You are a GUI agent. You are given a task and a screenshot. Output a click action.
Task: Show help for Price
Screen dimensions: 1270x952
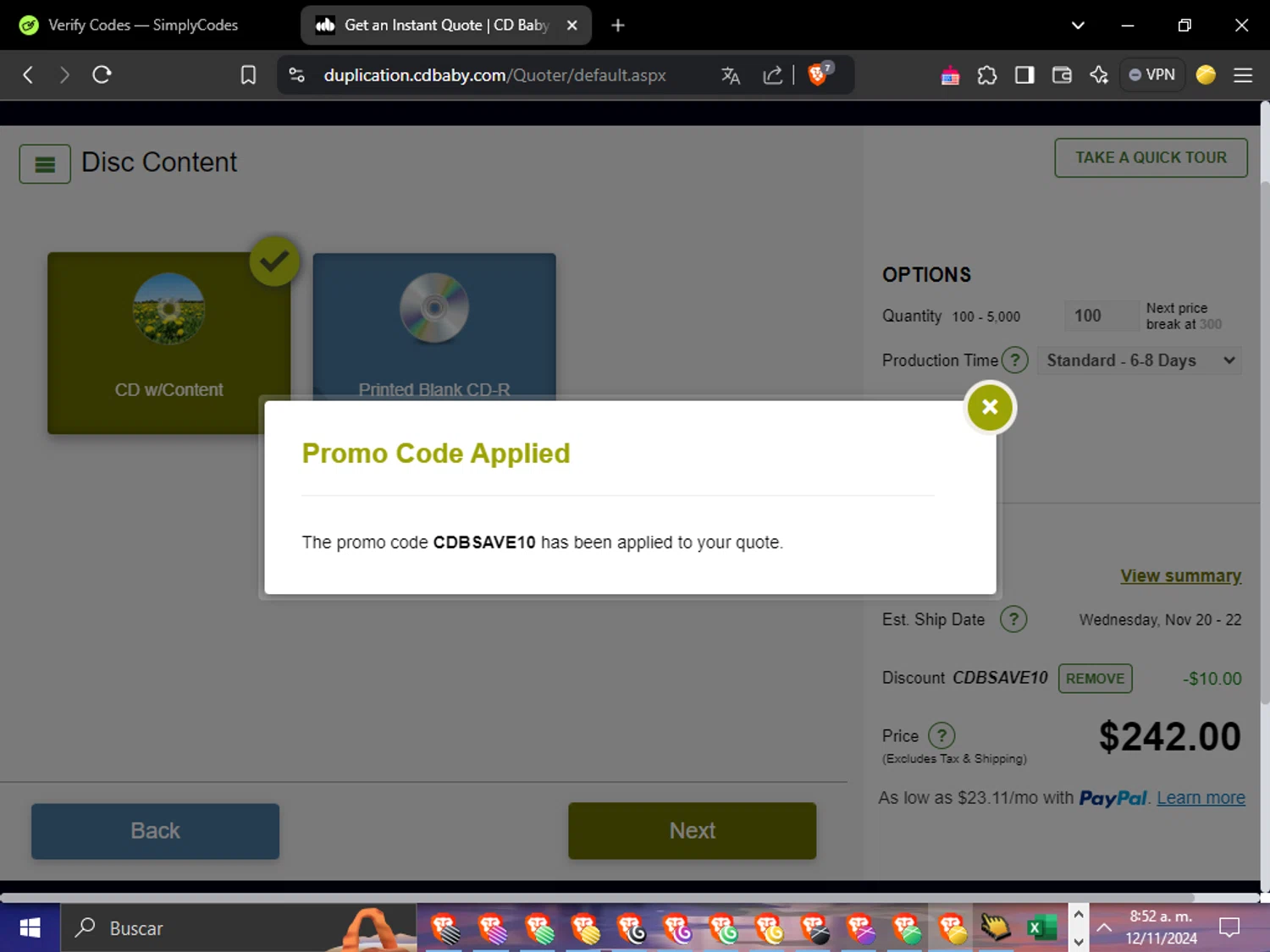point(941,735)
